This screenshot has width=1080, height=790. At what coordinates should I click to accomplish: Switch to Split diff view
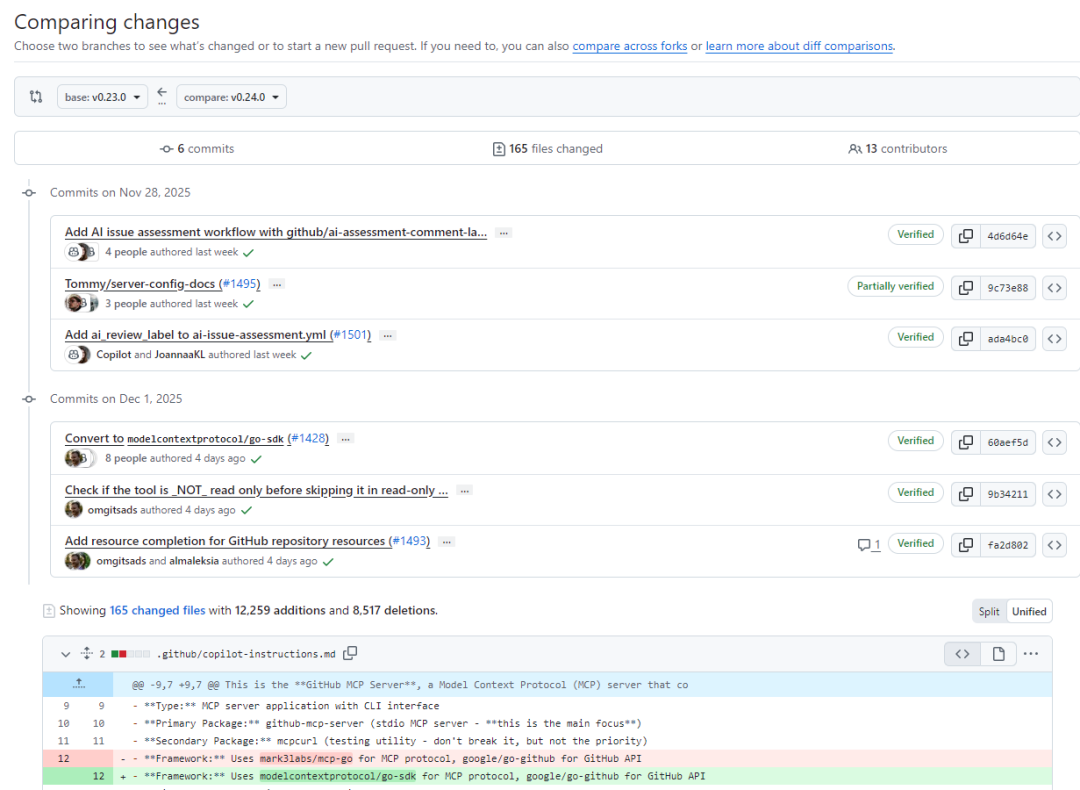tap(988, 610)
